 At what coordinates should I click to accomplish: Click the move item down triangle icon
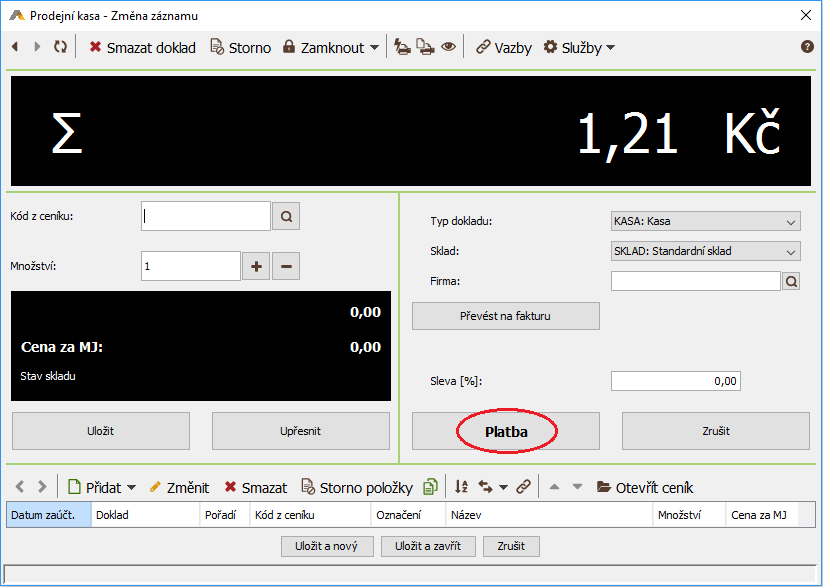[577, 487]
